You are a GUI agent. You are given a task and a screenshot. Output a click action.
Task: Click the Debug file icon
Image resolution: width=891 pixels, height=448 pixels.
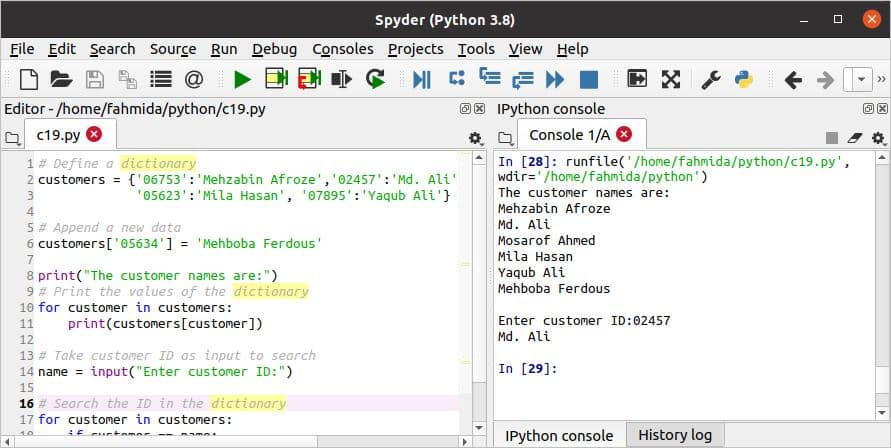coord(422,79)
